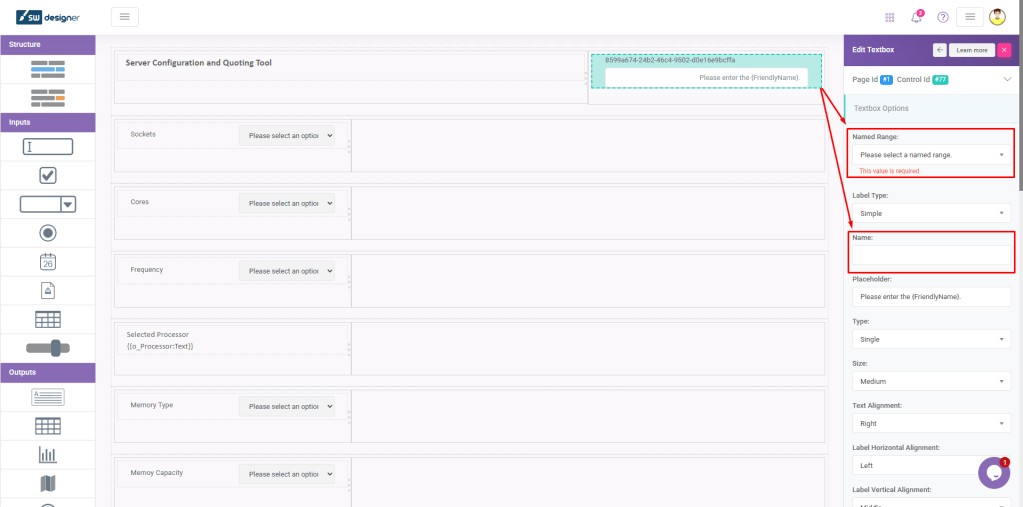This screenshot has width=1023, height=507.
Task: Close the Edit Textbox panel
Action: click(1004, 49)
